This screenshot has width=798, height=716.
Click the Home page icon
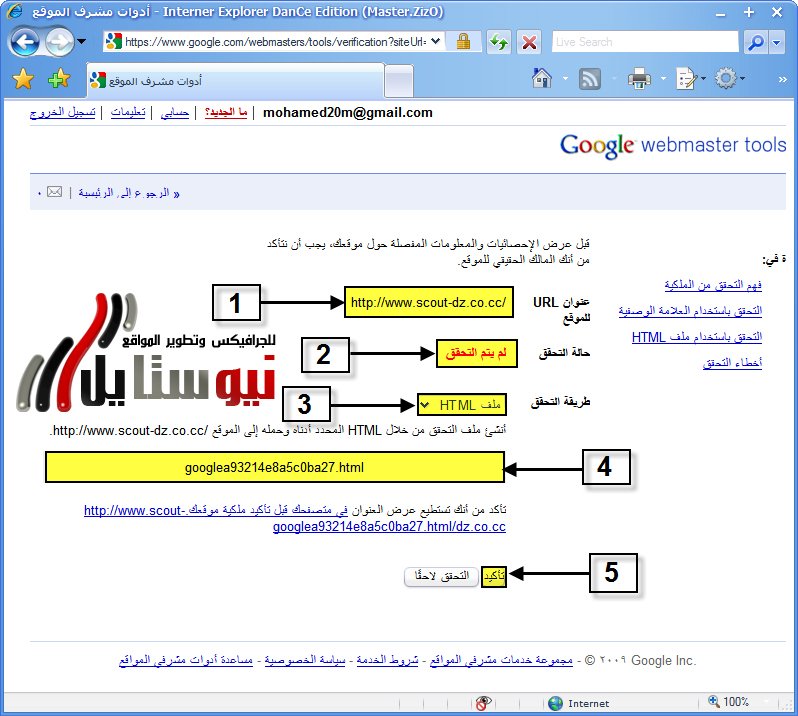[x=542, y=78]
